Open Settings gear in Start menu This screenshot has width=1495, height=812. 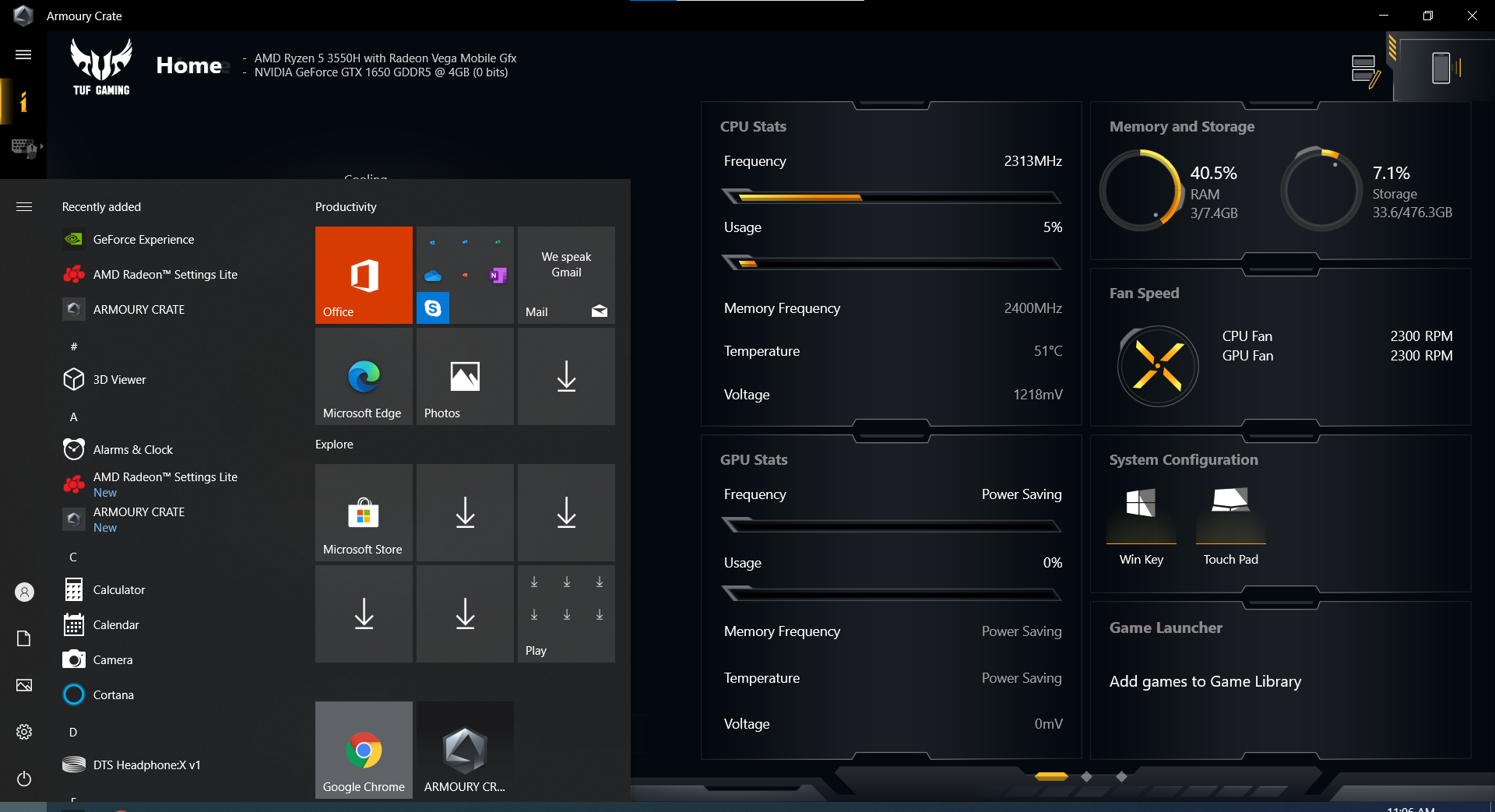24,732
